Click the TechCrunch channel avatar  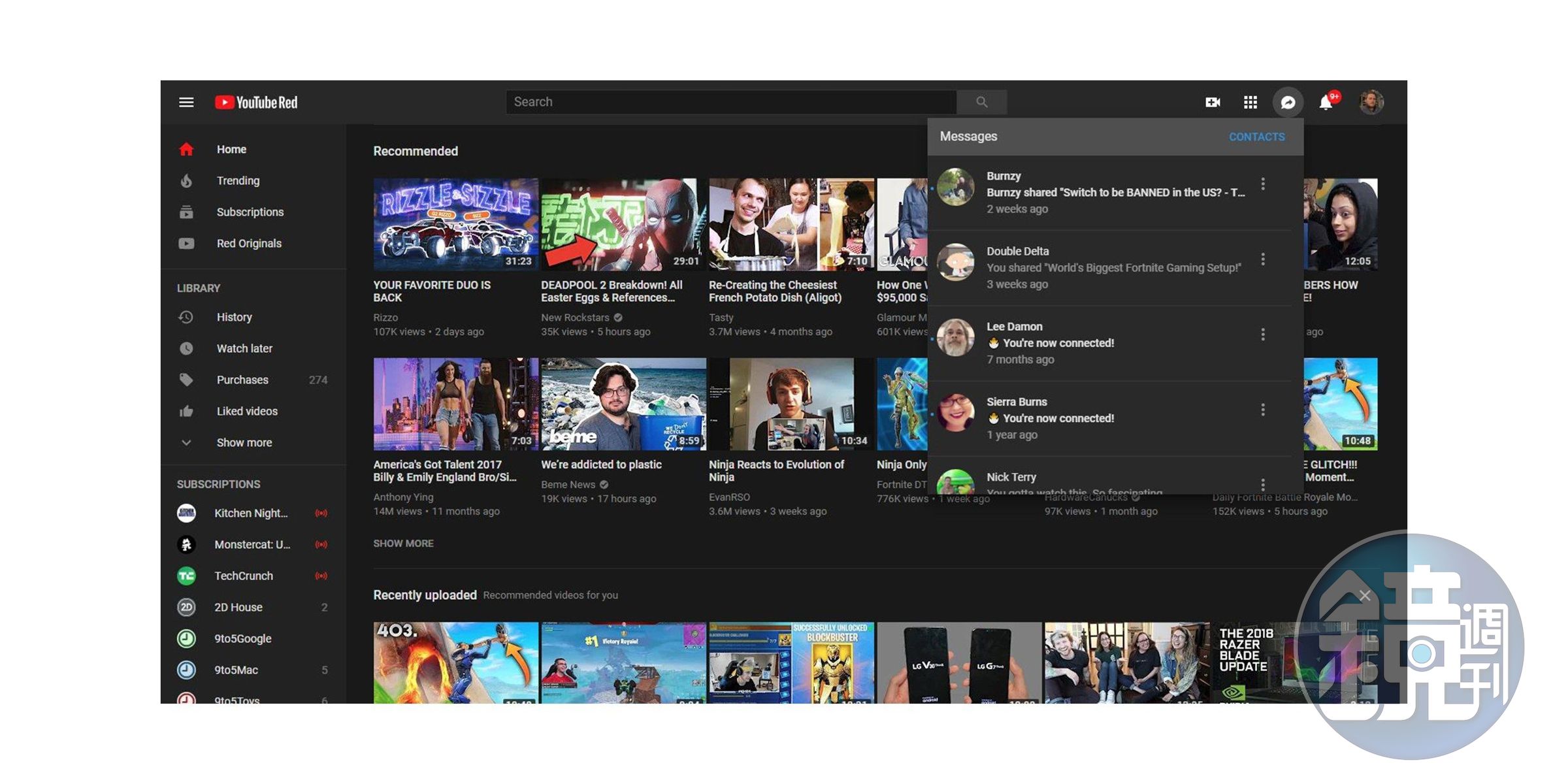point(186,576)
